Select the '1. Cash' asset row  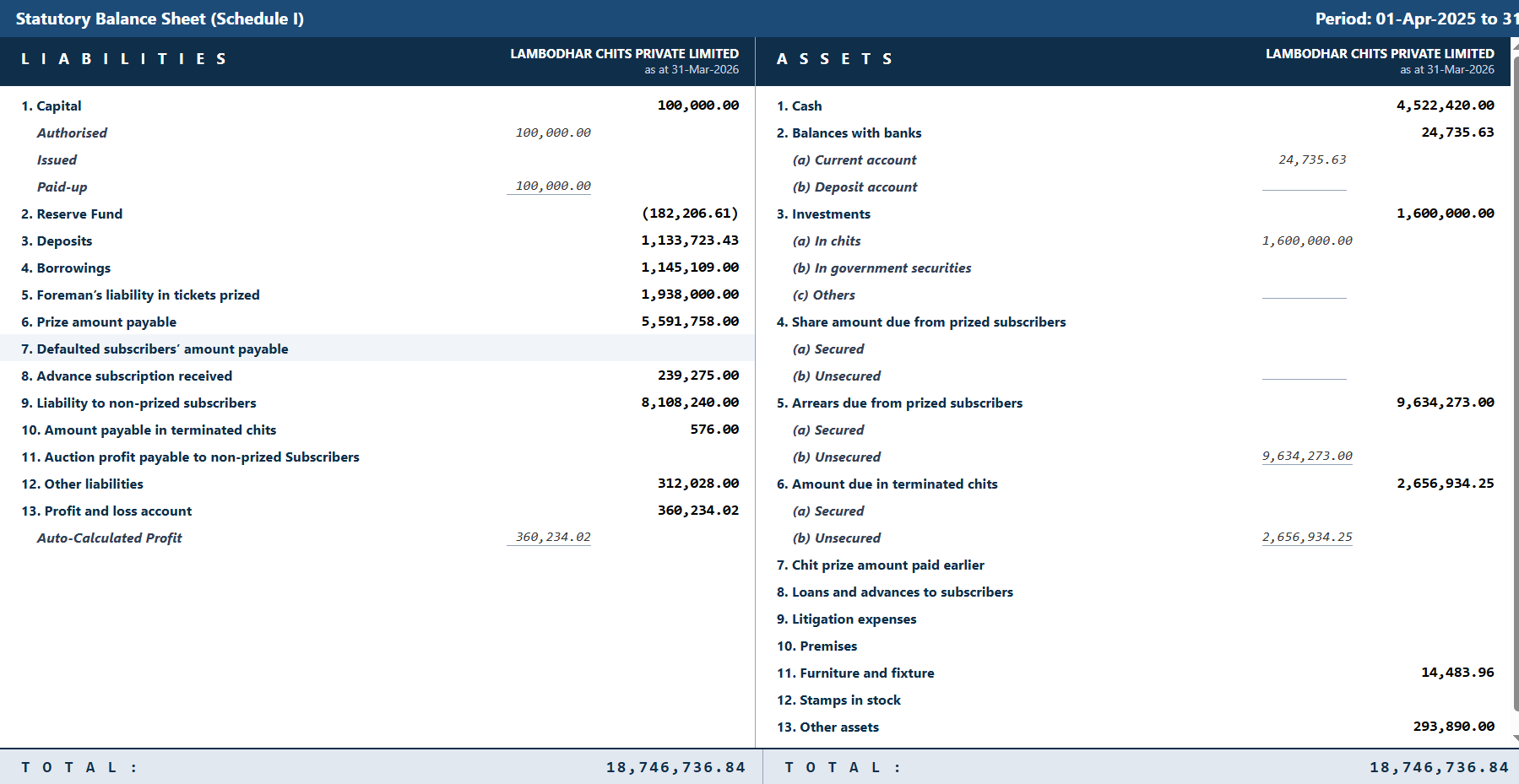1133,105
